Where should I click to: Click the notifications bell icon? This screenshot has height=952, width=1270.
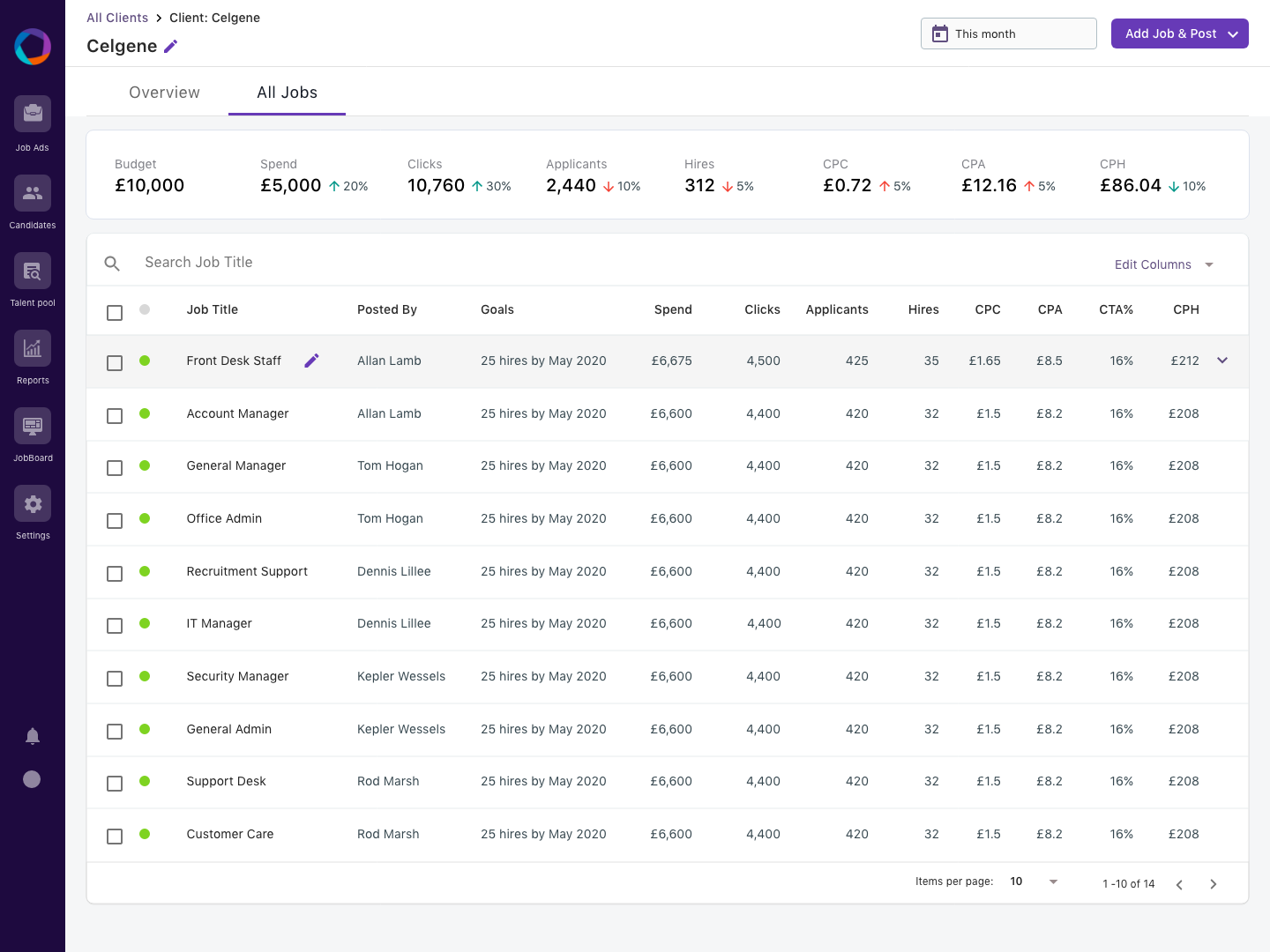[33, 736]
